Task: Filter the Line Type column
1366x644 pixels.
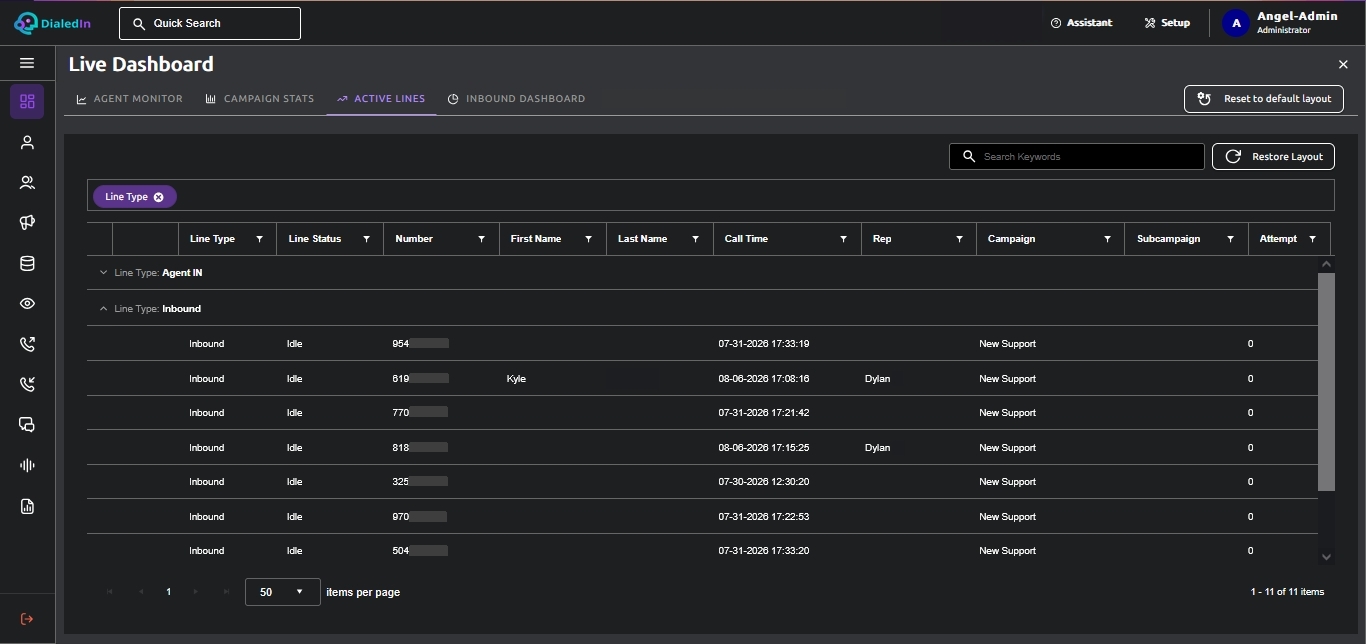Action: point(260,239)
